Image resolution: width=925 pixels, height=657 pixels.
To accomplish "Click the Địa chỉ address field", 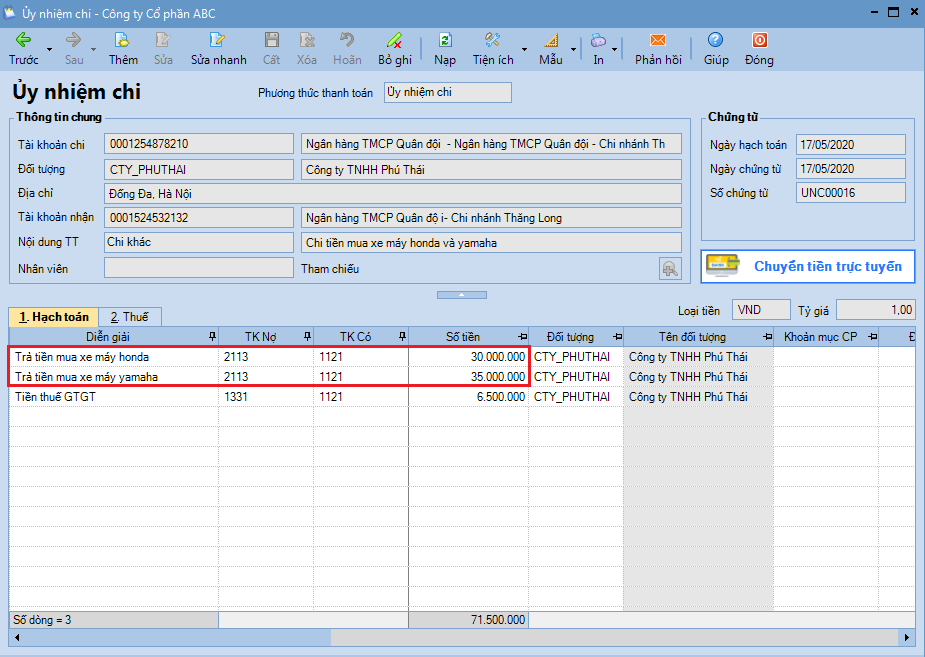I will 393,193.
